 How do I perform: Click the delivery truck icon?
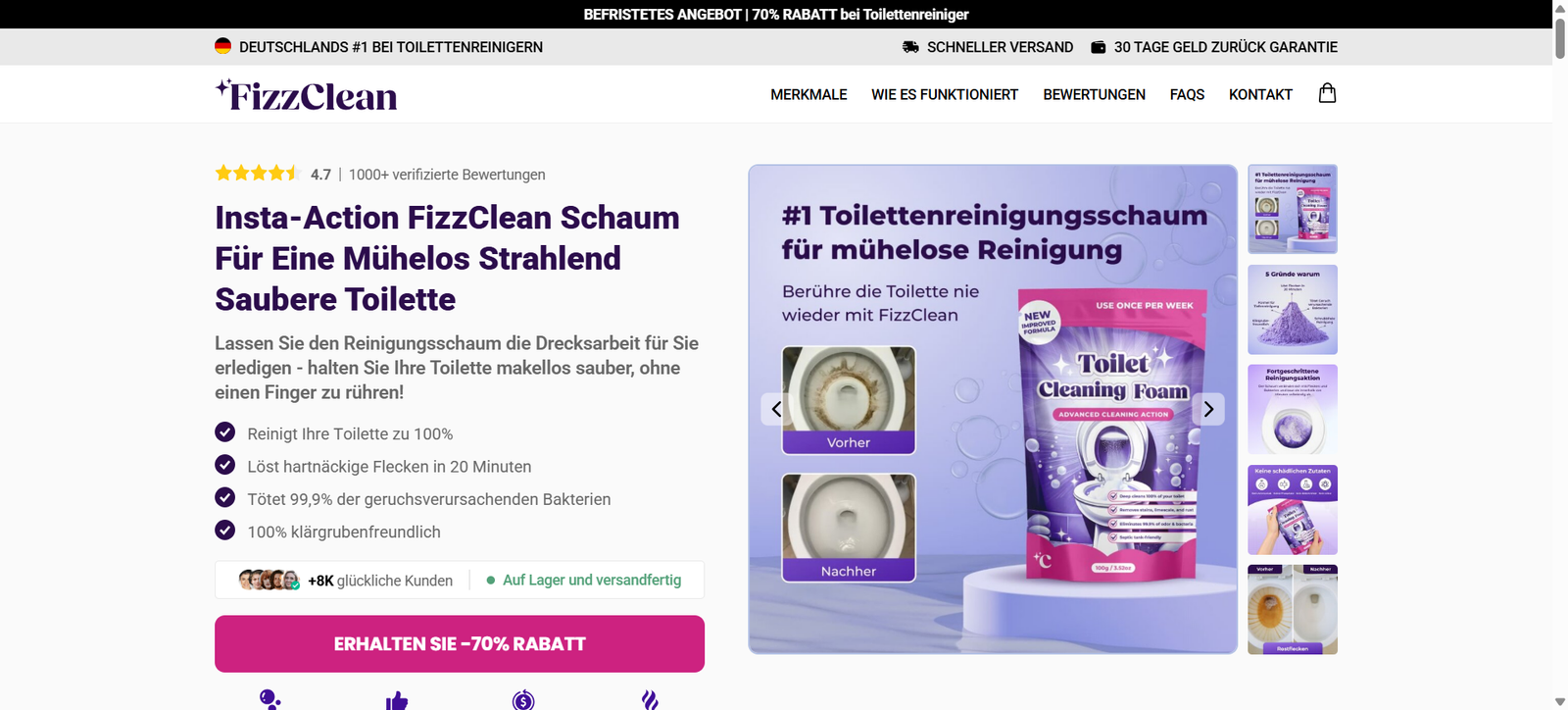(x=910, y=47)
